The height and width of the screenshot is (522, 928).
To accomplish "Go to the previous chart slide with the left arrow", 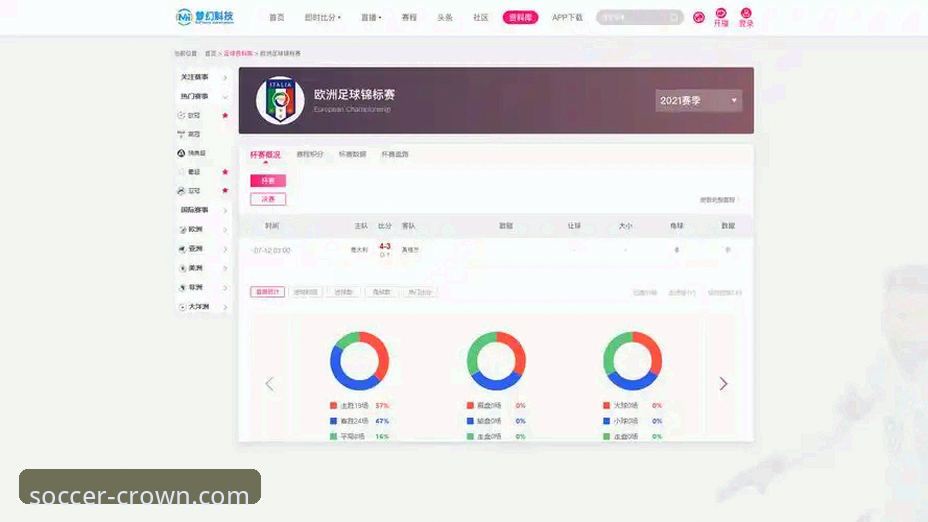I will pyautogui.click(x=269, y=384).
